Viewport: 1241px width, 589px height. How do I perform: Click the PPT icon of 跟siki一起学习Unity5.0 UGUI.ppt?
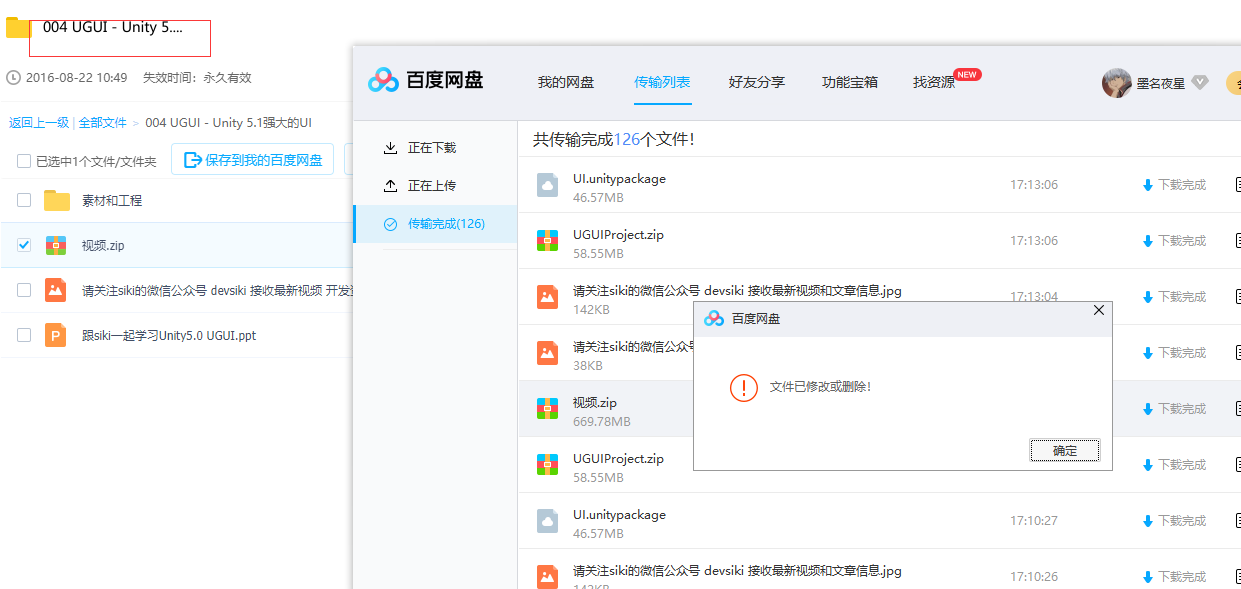coord(56,335)
